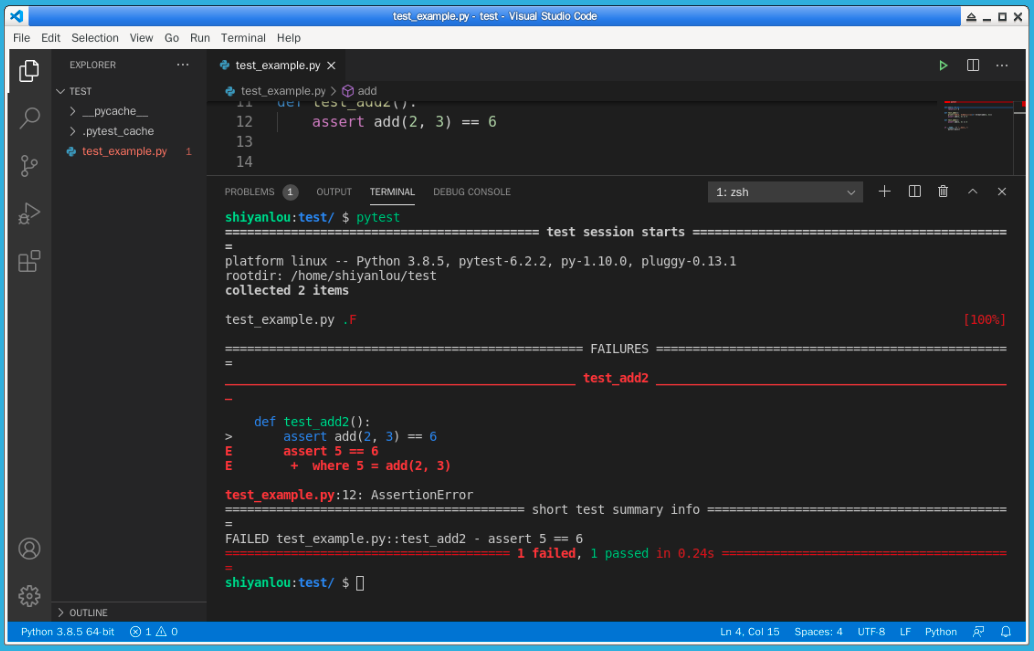Select the TERMINAL panel tab

click(392, 192)
